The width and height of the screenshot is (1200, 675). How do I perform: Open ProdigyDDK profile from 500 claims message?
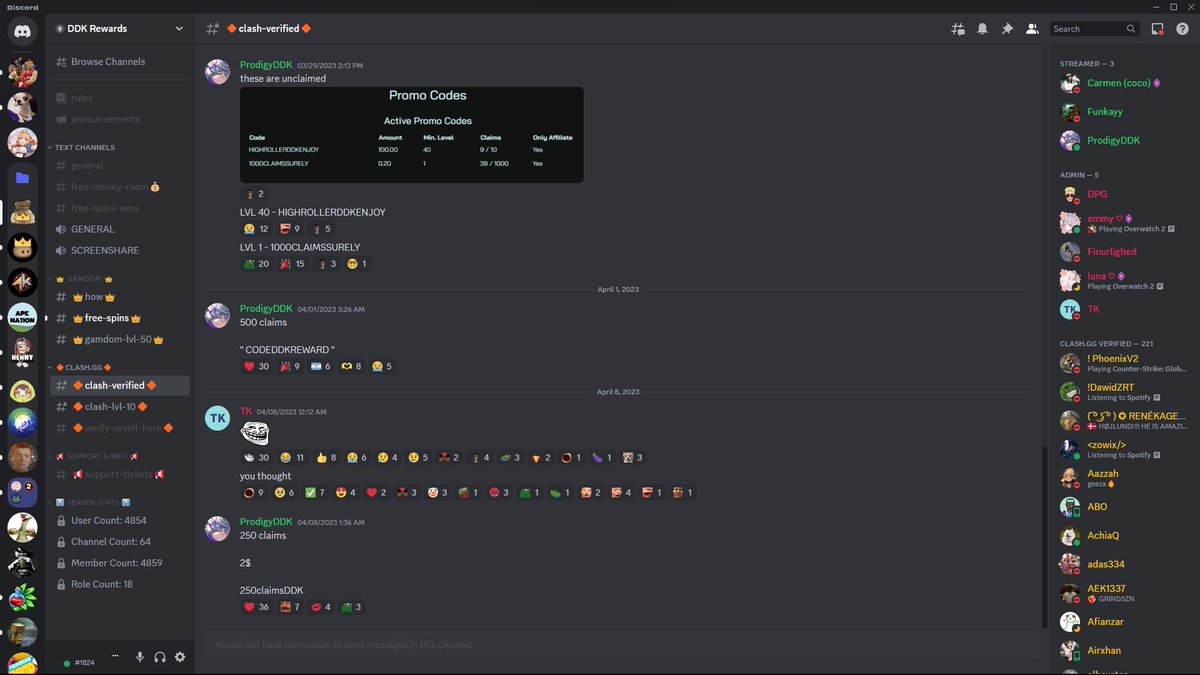266,309
